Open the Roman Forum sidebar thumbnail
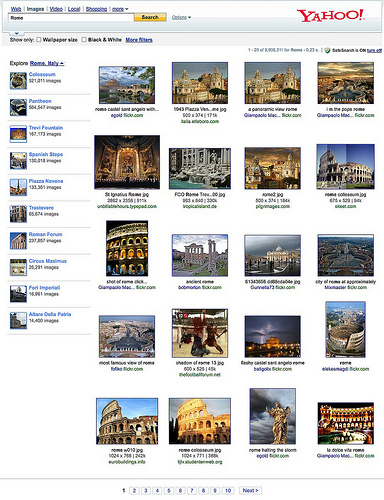Viewport: 384px width, 500px height. pyautogui.click(x=18, y=241)
